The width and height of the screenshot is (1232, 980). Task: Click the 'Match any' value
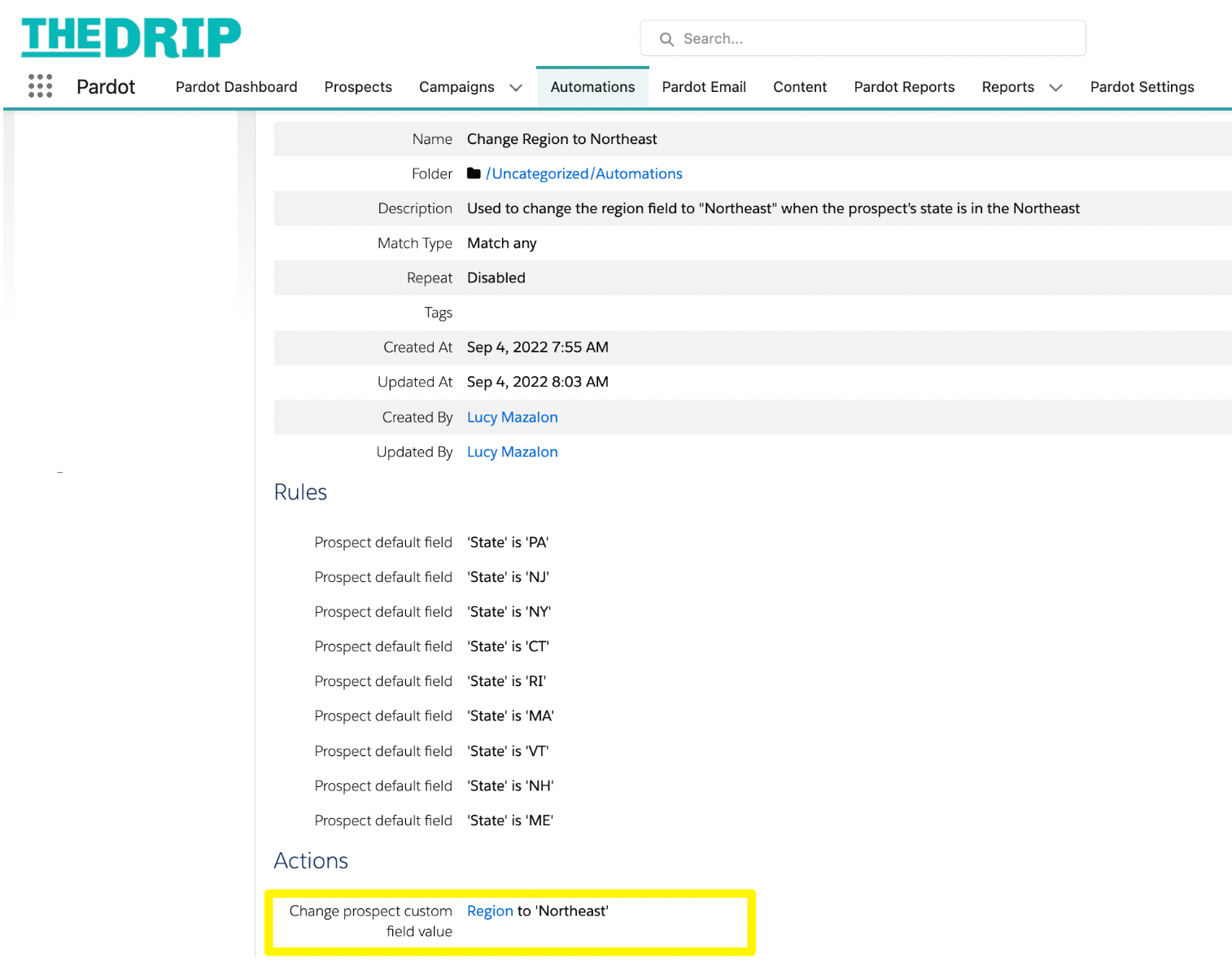point(501,243)
